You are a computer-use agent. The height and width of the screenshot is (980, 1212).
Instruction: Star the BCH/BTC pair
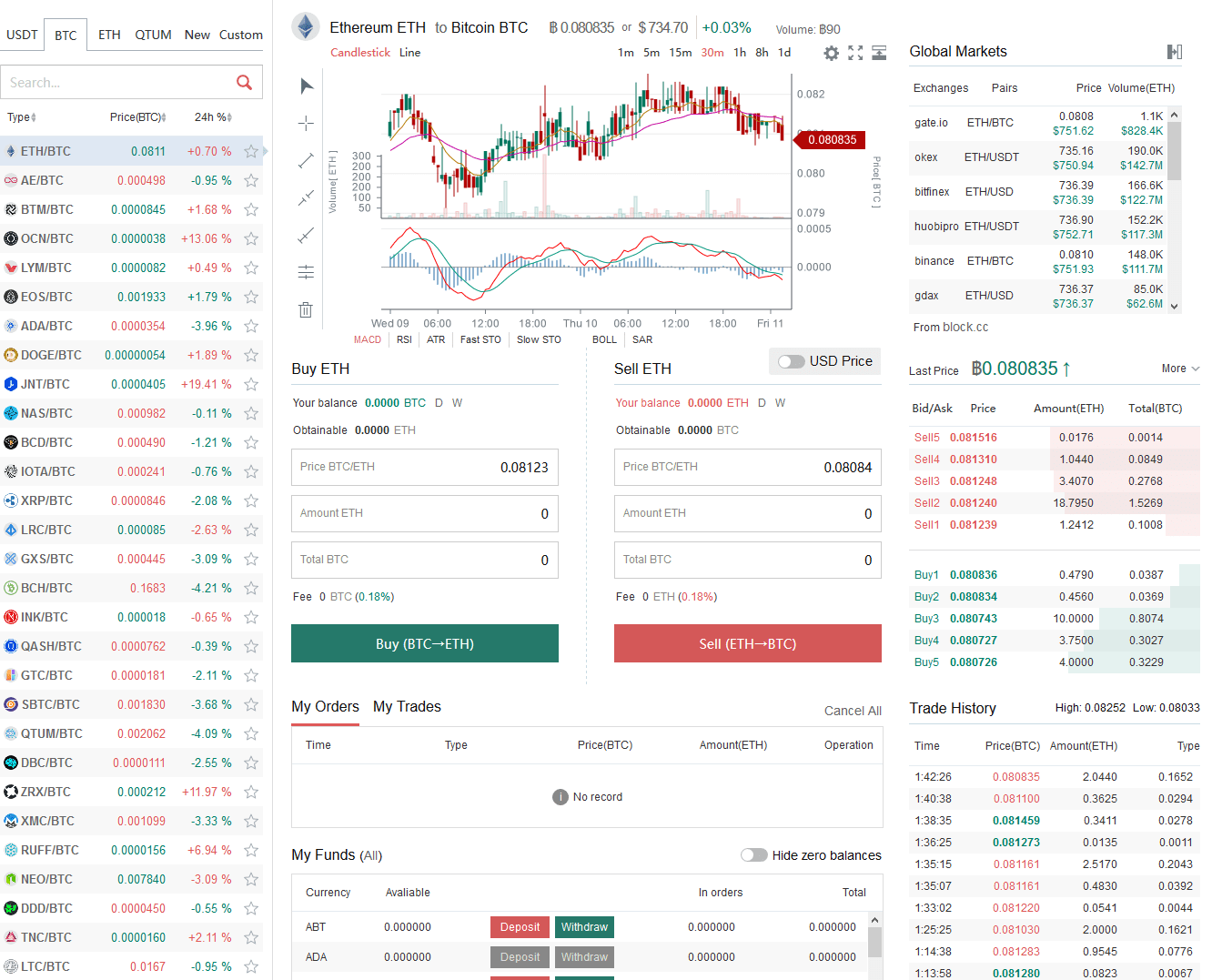point(251,589)
